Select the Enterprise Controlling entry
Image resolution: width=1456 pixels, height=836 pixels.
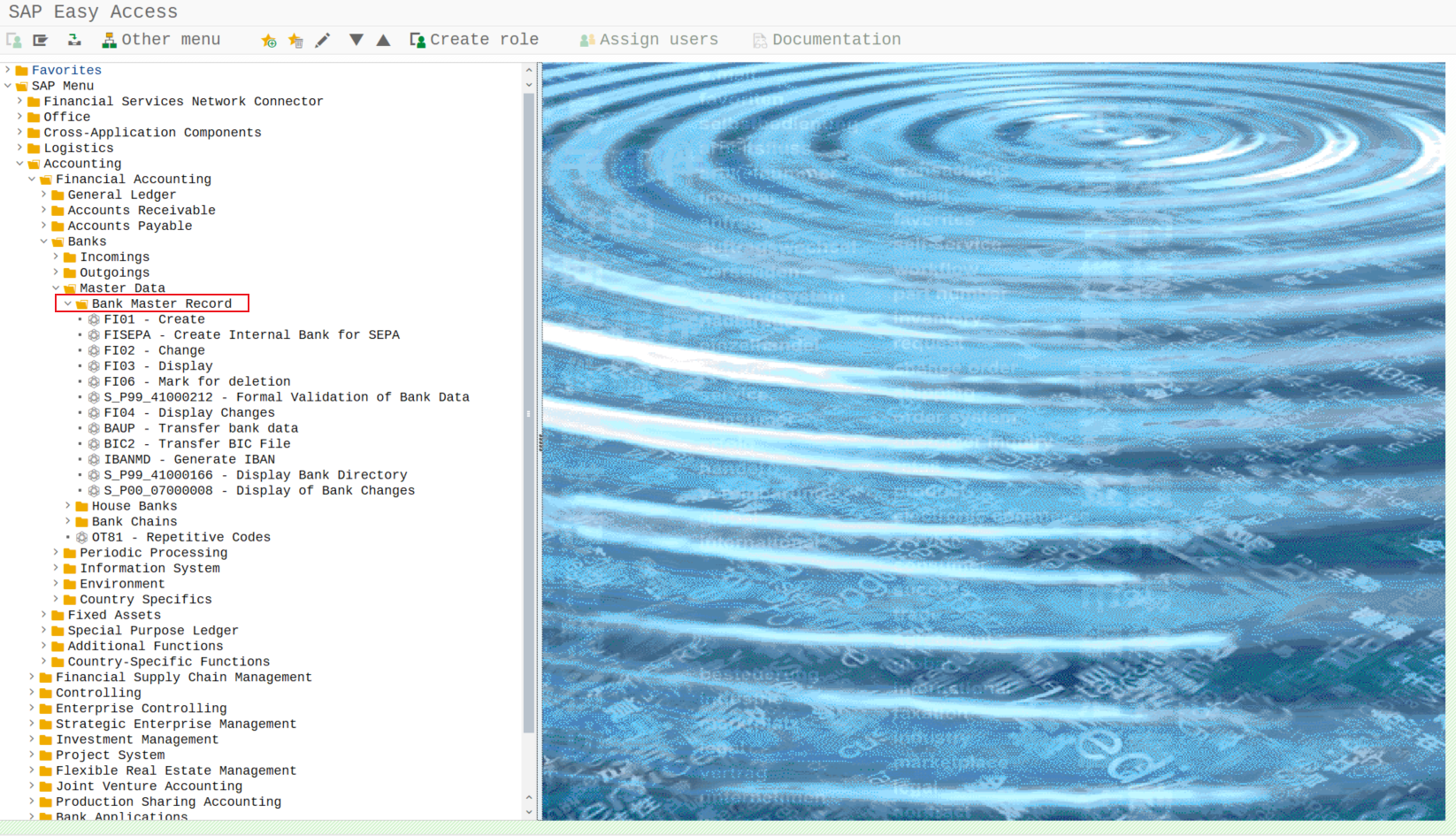coord(142,709)
